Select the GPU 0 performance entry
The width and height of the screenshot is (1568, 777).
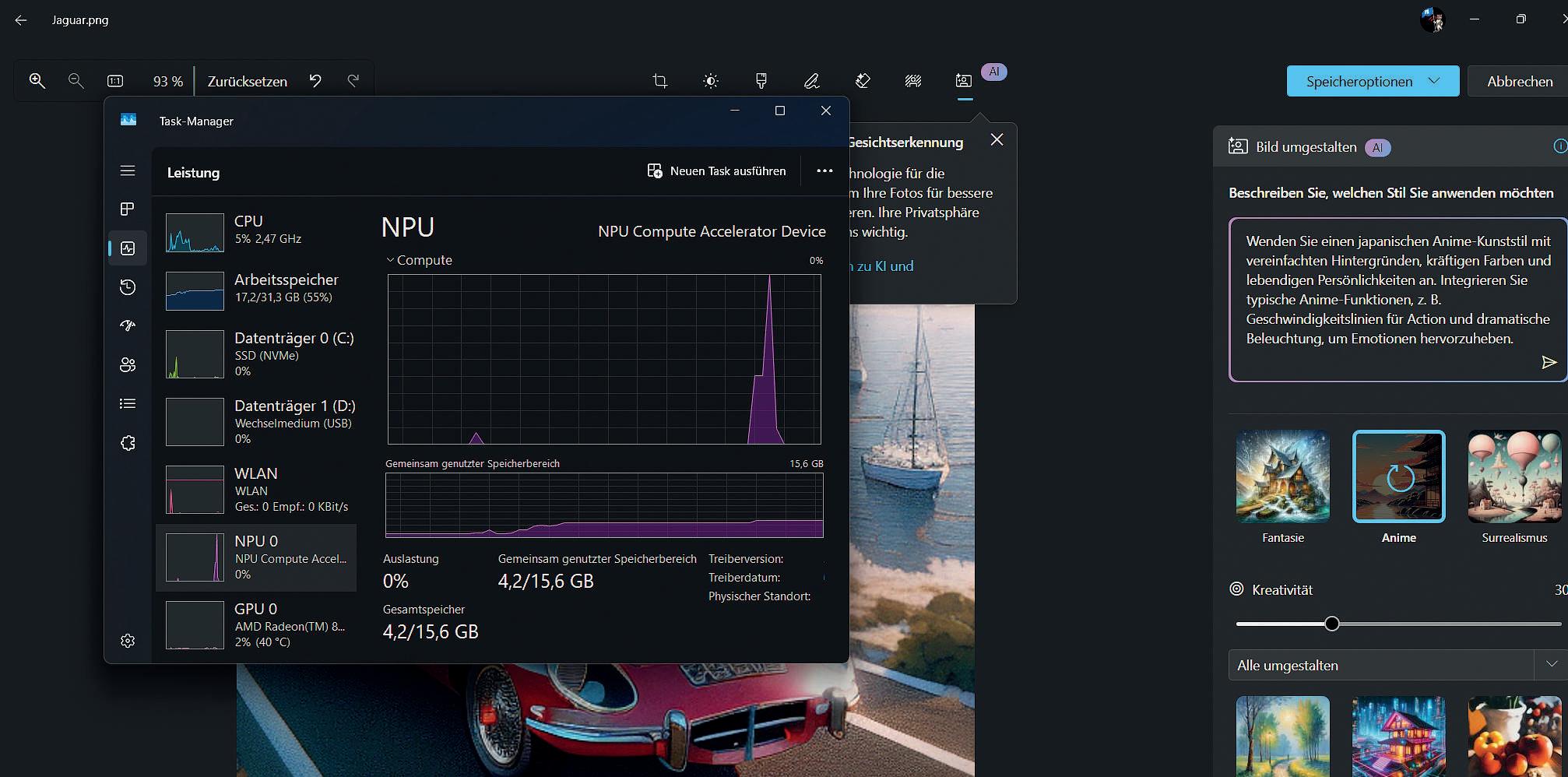click(x=256, y=624)
